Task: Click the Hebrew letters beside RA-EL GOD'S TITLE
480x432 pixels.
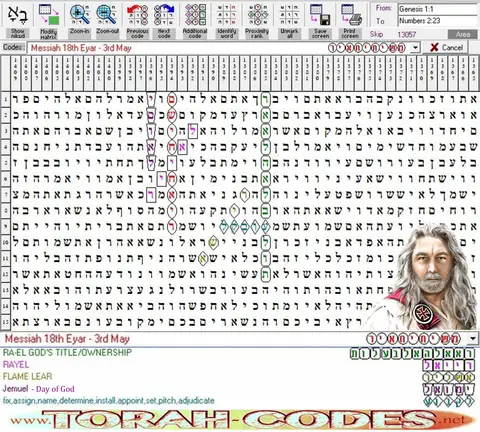Action: tap(412, 354)
